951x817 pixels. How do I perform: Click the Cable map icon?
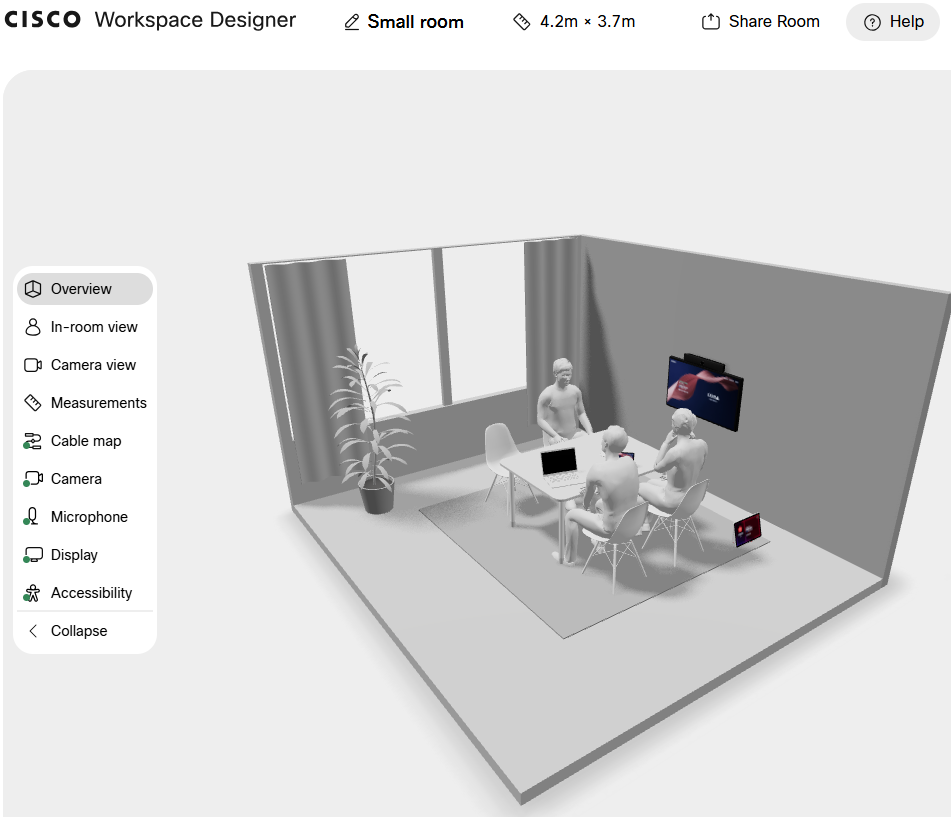click(33, 441)
